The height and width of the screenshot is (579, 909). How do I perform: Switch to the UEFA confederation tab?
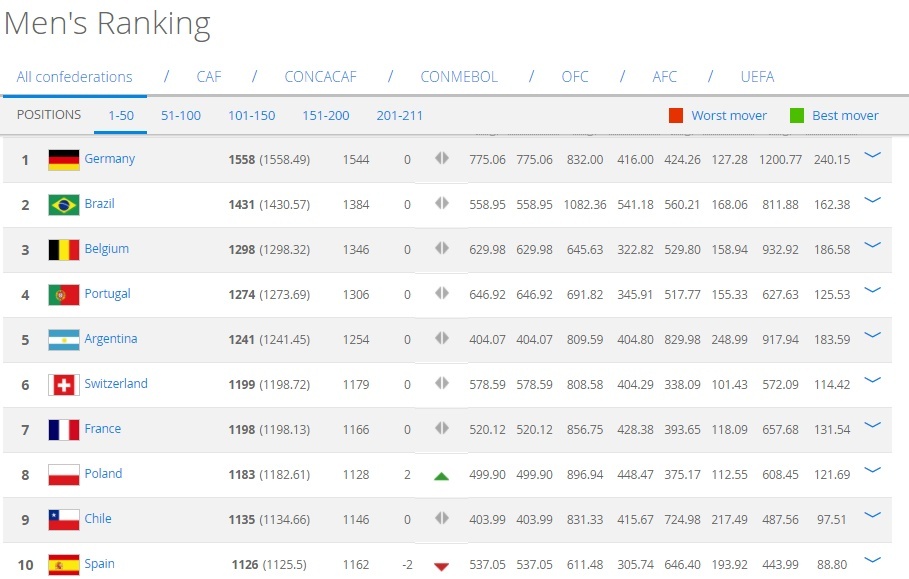pos(757,77)
